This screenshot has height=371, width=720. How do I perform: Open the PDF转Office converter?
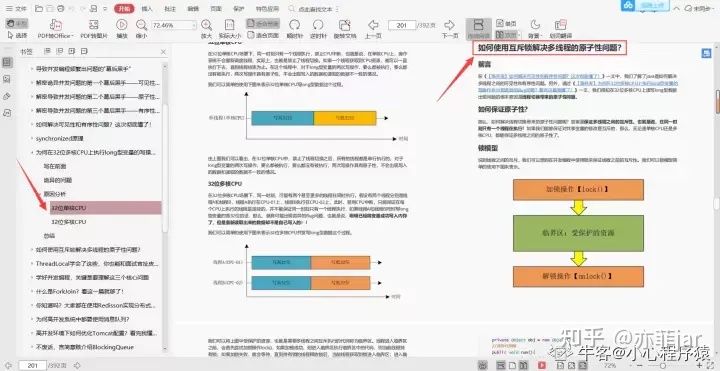[56, 29]
